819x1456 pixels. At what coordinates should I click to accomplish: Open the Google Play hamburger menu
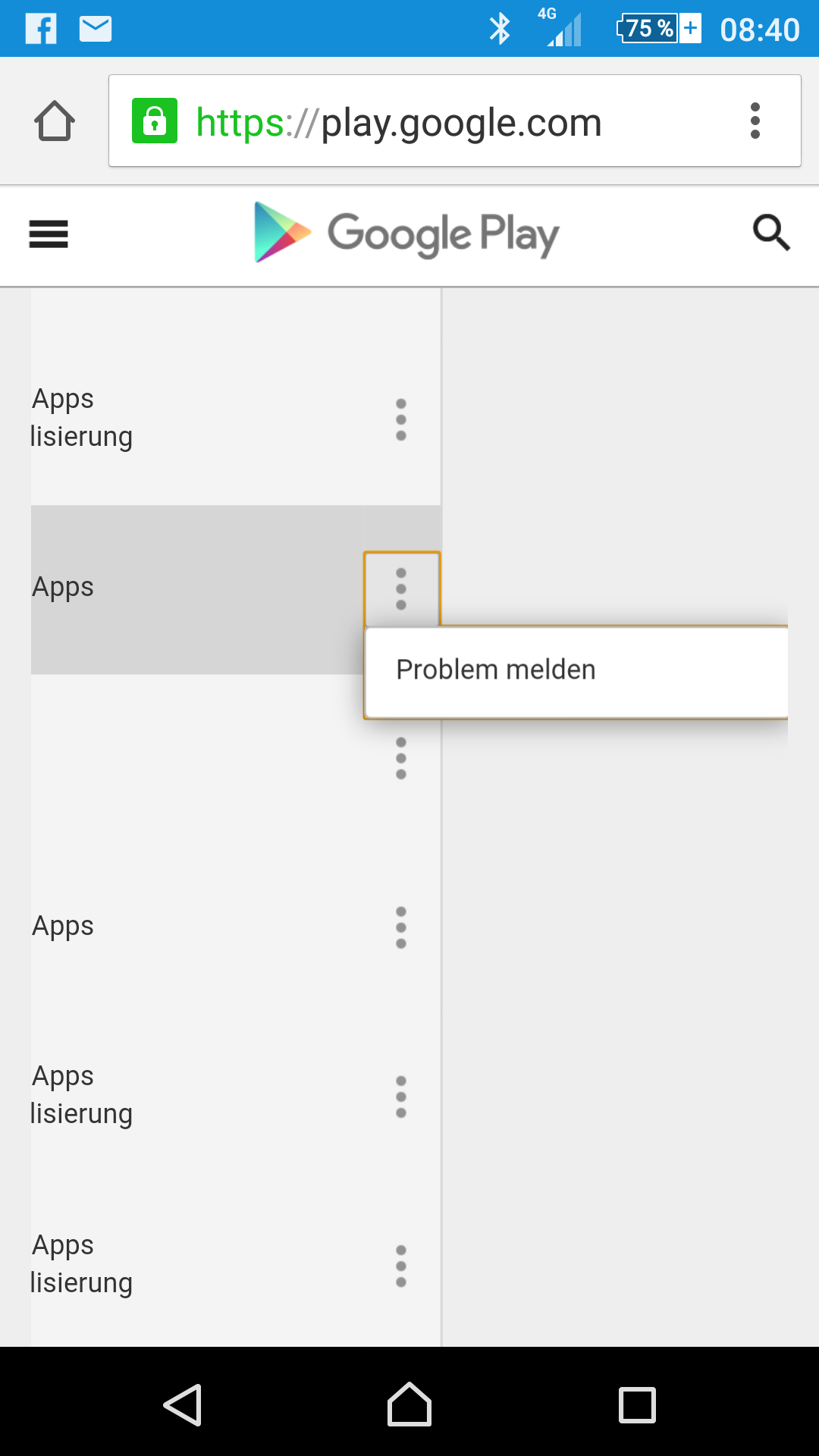tap(49, 234)
